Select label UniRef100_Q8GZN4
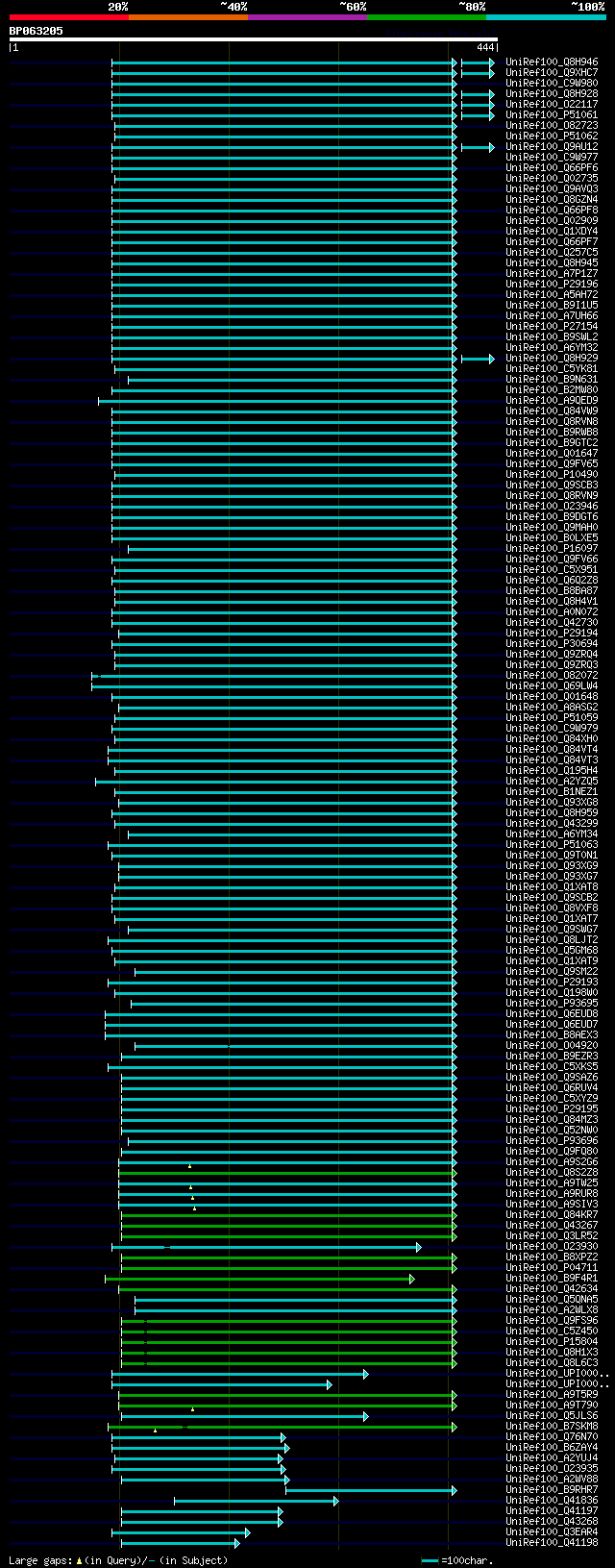The width and height of the screenshot is (615, 1568). point(552,200)
